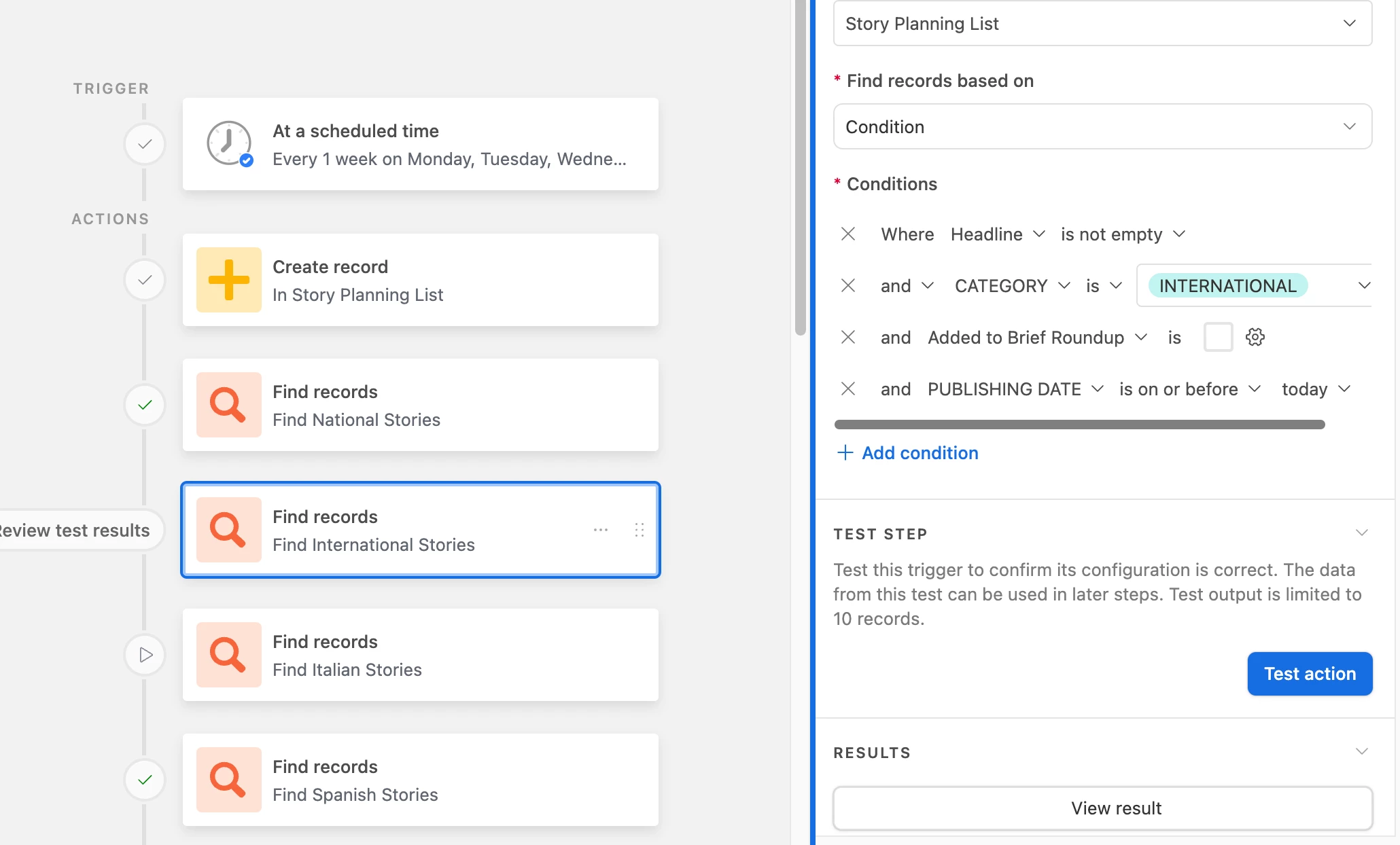Delete the PUBLISHING DATE condition row
The width and height of the screenshot is (1400, 845).
tap(847, 389)
